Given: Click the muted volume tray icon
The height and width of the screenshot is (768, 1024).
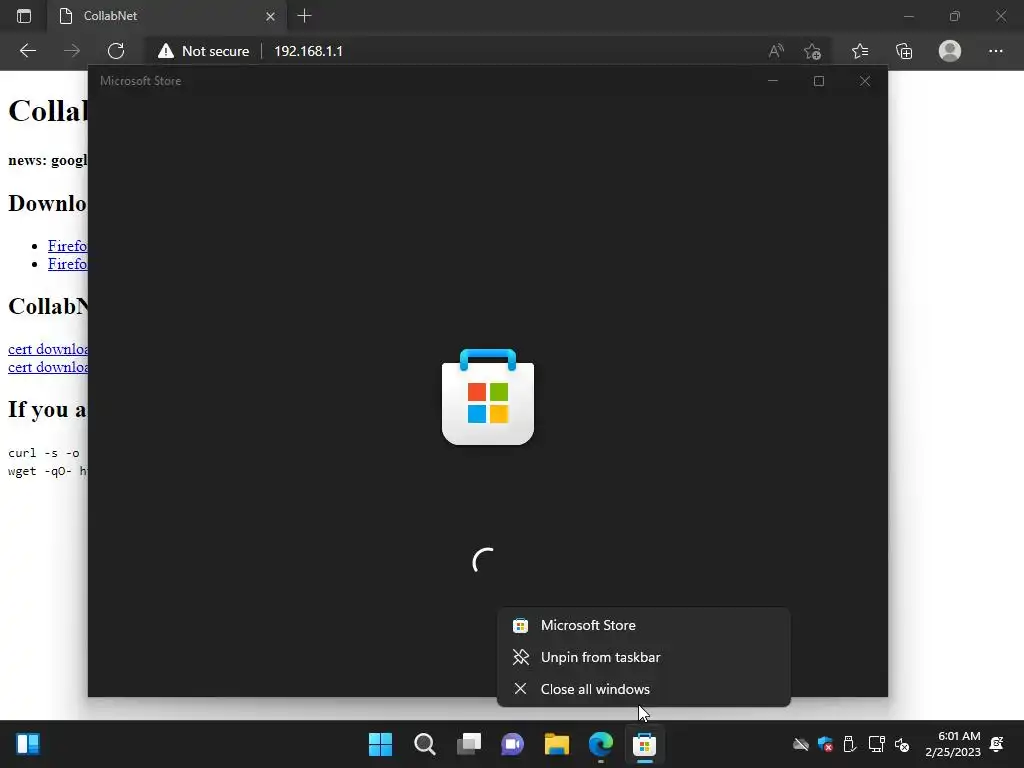Looking at the screenshot, I should pyautogui.click(x=902, y=744).
